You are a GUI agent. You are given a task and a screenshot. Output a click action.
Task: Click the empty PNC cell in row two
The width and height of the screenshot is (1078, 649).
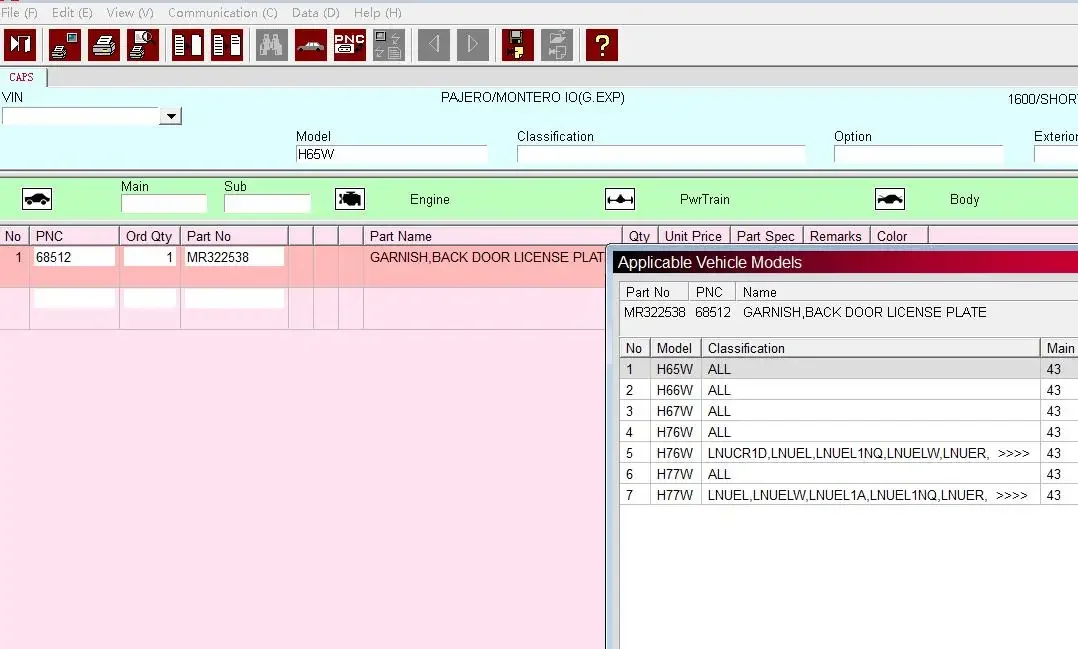[x=74, y=298]
